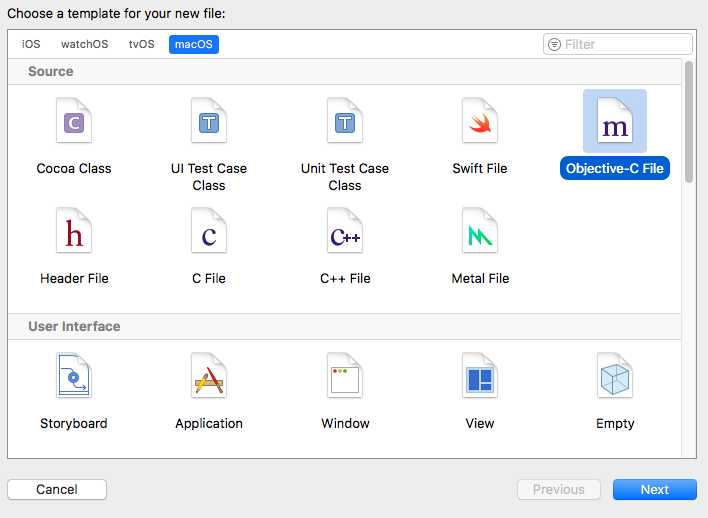Image resolution: width=708 pixels, height=518 pixels.
Task: Choose the View template icon
Action: pyautogui.click(x=480, y=375)
